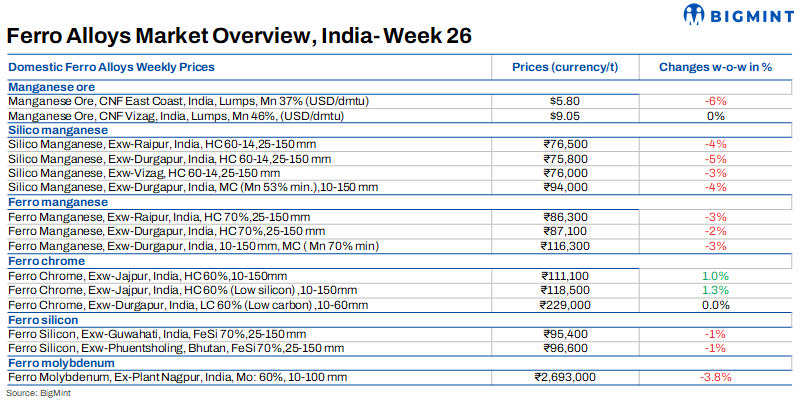Click the Prices (currency/t) column header
Image resolution: width=800 pixels, height=400 pixels.
(x=567, y=67)
